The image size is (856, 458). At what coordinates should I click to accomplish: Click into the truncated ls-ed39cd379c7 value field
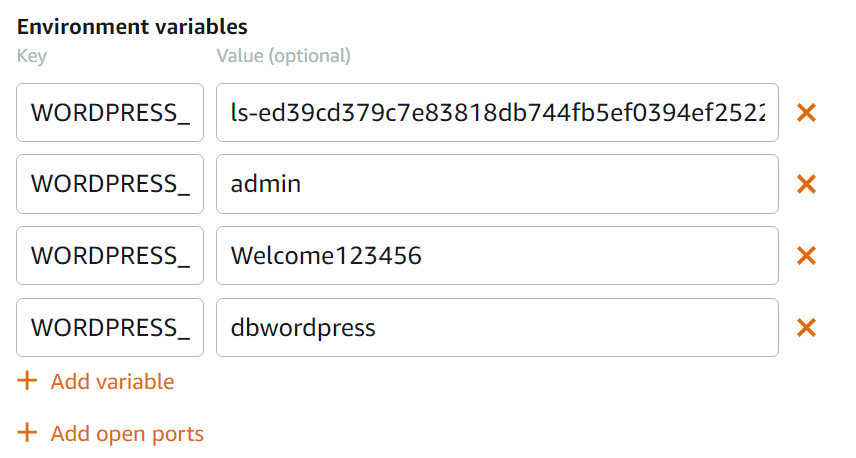pyautogui.click(x=497, y=112)
